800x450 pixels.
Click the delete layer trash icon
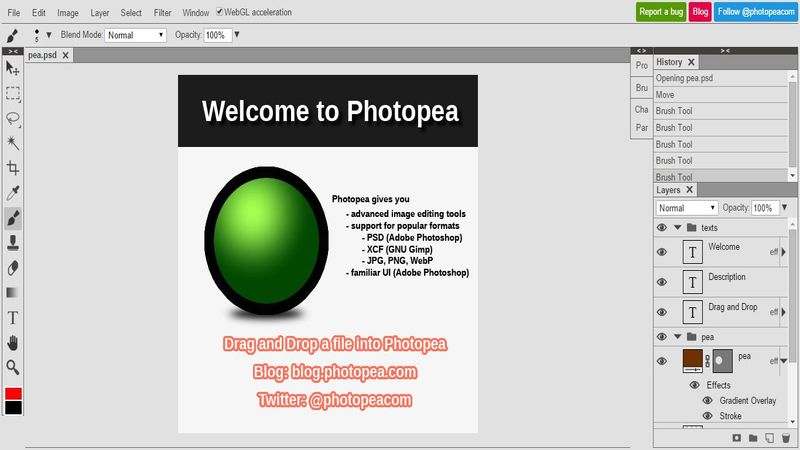point(786,438)
